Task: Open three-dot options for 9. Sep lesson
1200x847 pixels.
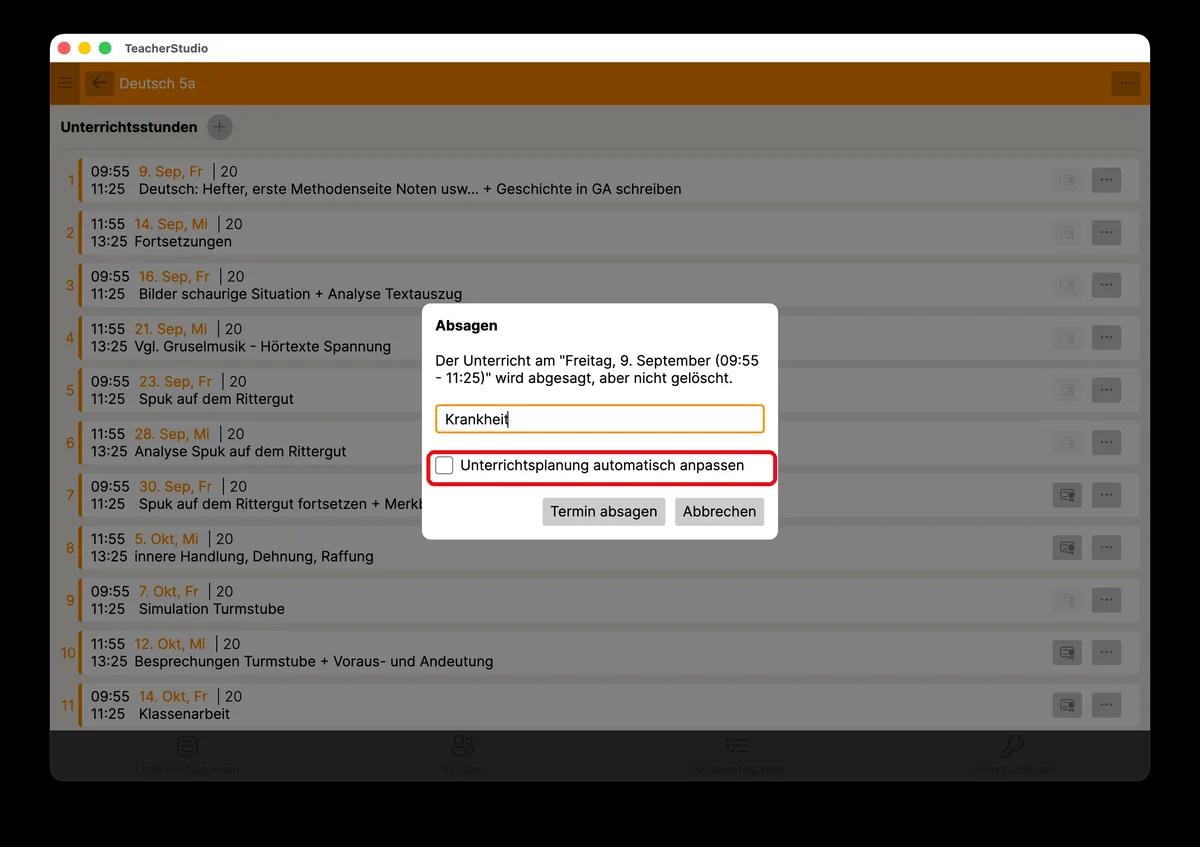Action: point(1106,180)
